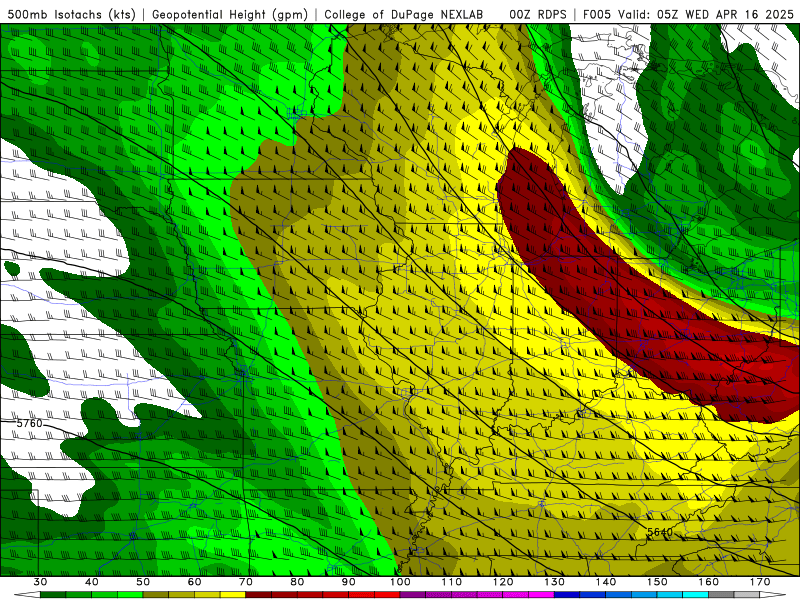This screenshot has width=800, height=600.
Task: Click the 60 value on the color scale
Action: point(194,582)
